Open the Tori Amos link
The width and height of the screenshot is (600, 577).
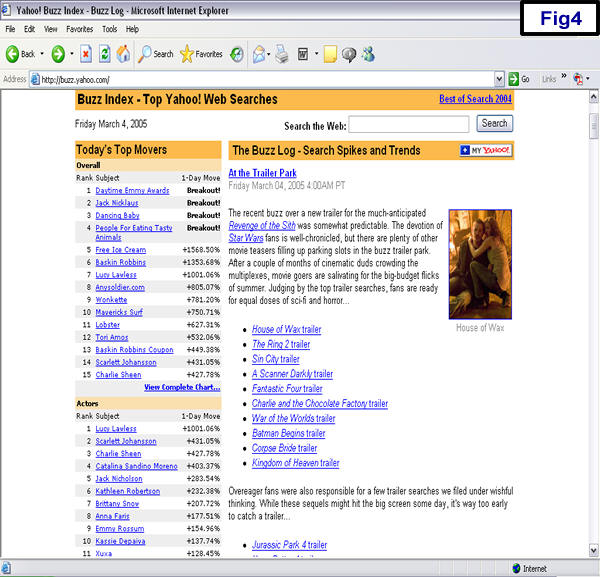click(112, 337)
